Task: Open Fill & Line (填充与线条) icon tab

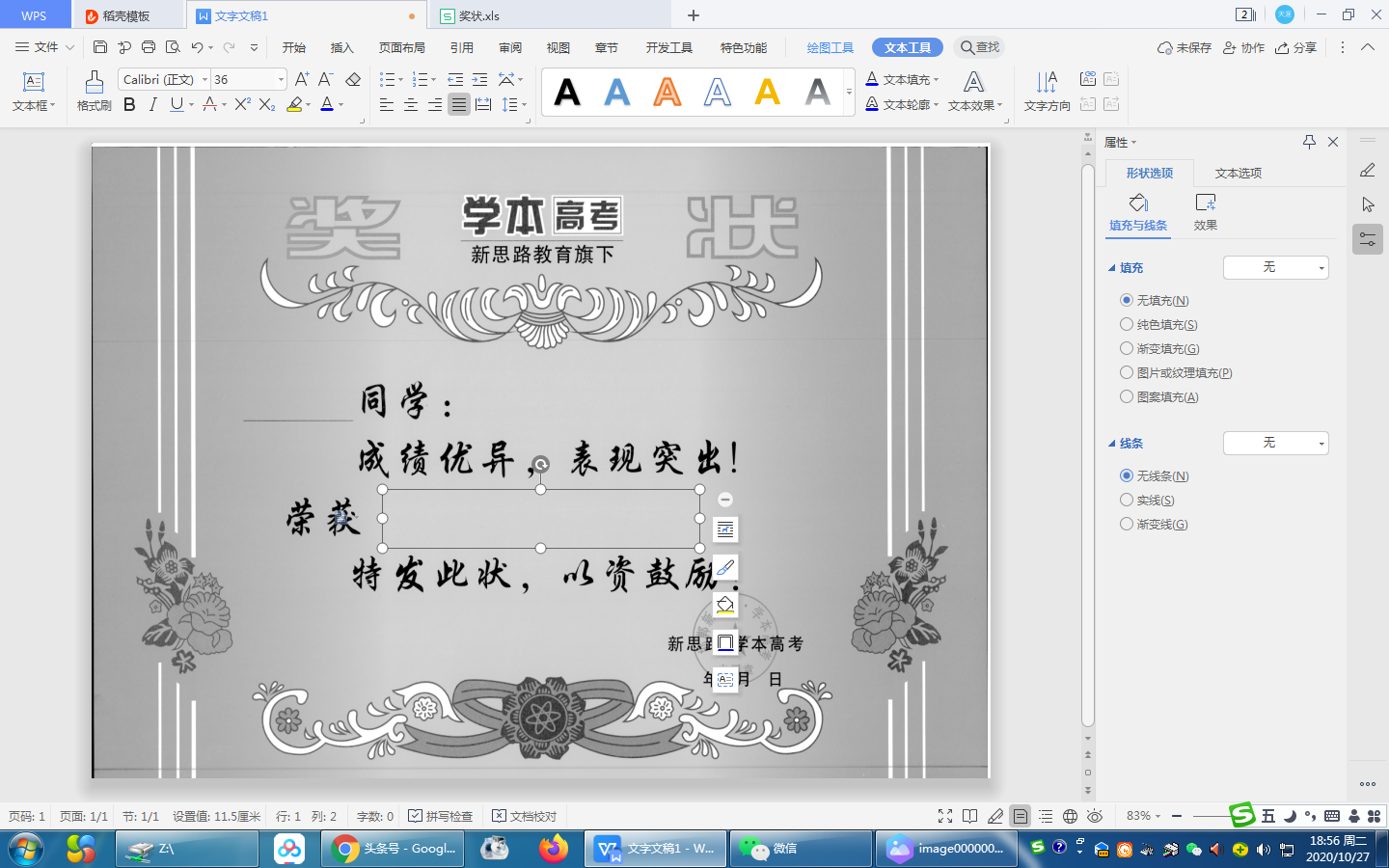Action: pyautogui.click(x=1138, y=212)
